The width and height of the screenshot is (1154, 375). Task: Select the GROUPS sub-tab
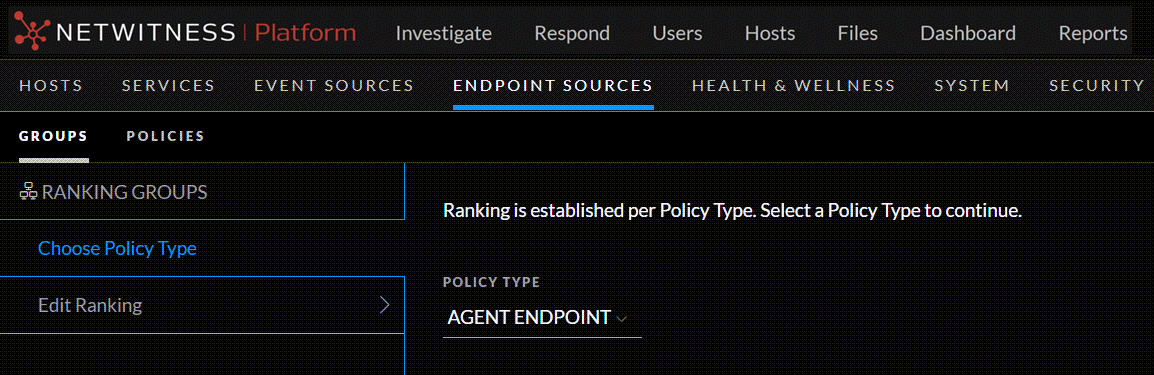click(53, 136)
